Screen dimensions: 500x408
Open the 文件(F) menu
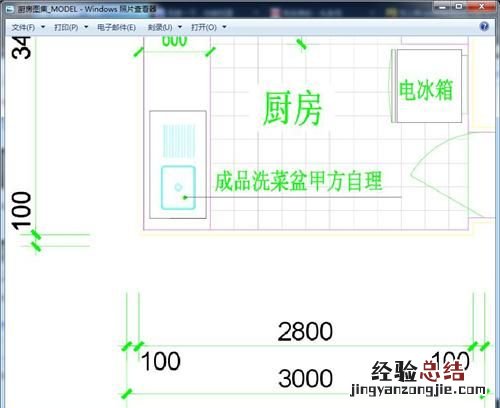23,27
